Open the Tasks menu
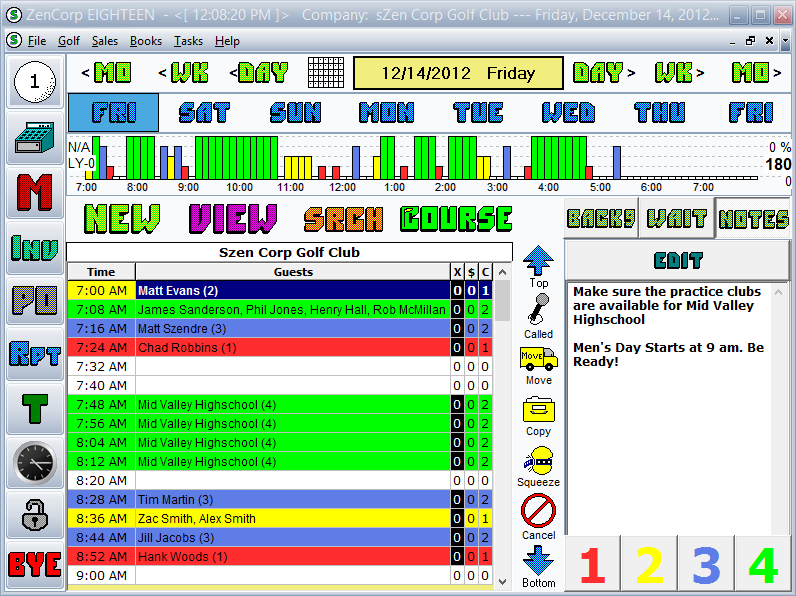 pyautogui.click(x=188, y=41)
